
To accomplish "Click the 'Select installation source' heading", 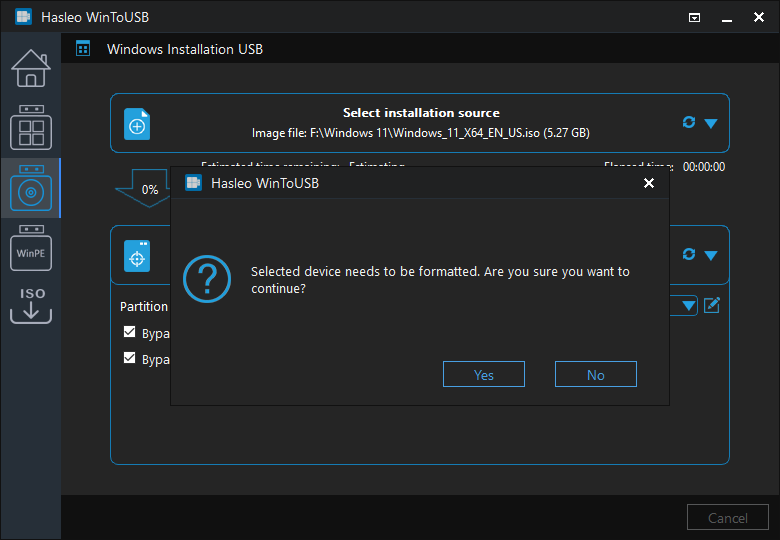I will 421,113.
